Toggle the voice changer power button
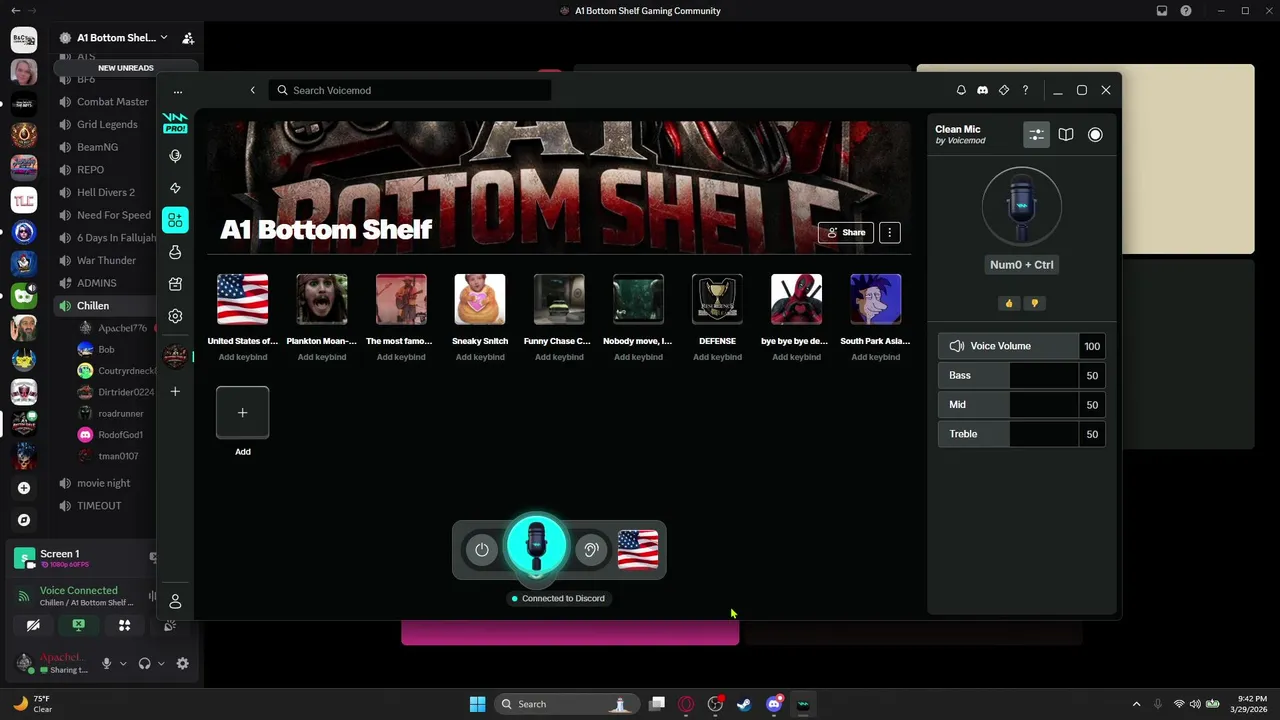Viewport: 1280px width, 720px height. pos(482,550)
